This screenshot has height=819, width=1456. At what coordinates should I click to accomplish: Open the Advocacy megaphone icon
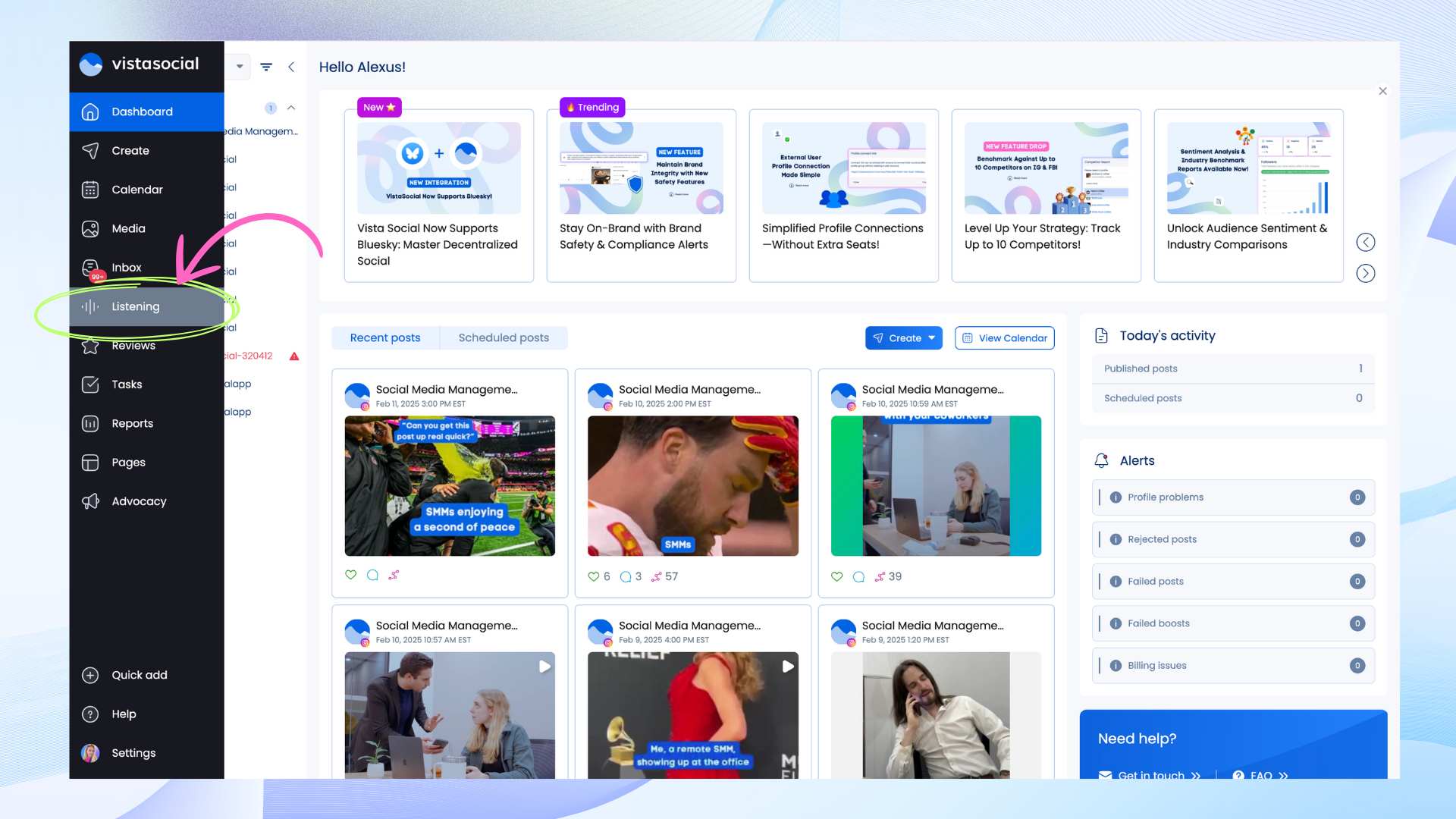90,501
